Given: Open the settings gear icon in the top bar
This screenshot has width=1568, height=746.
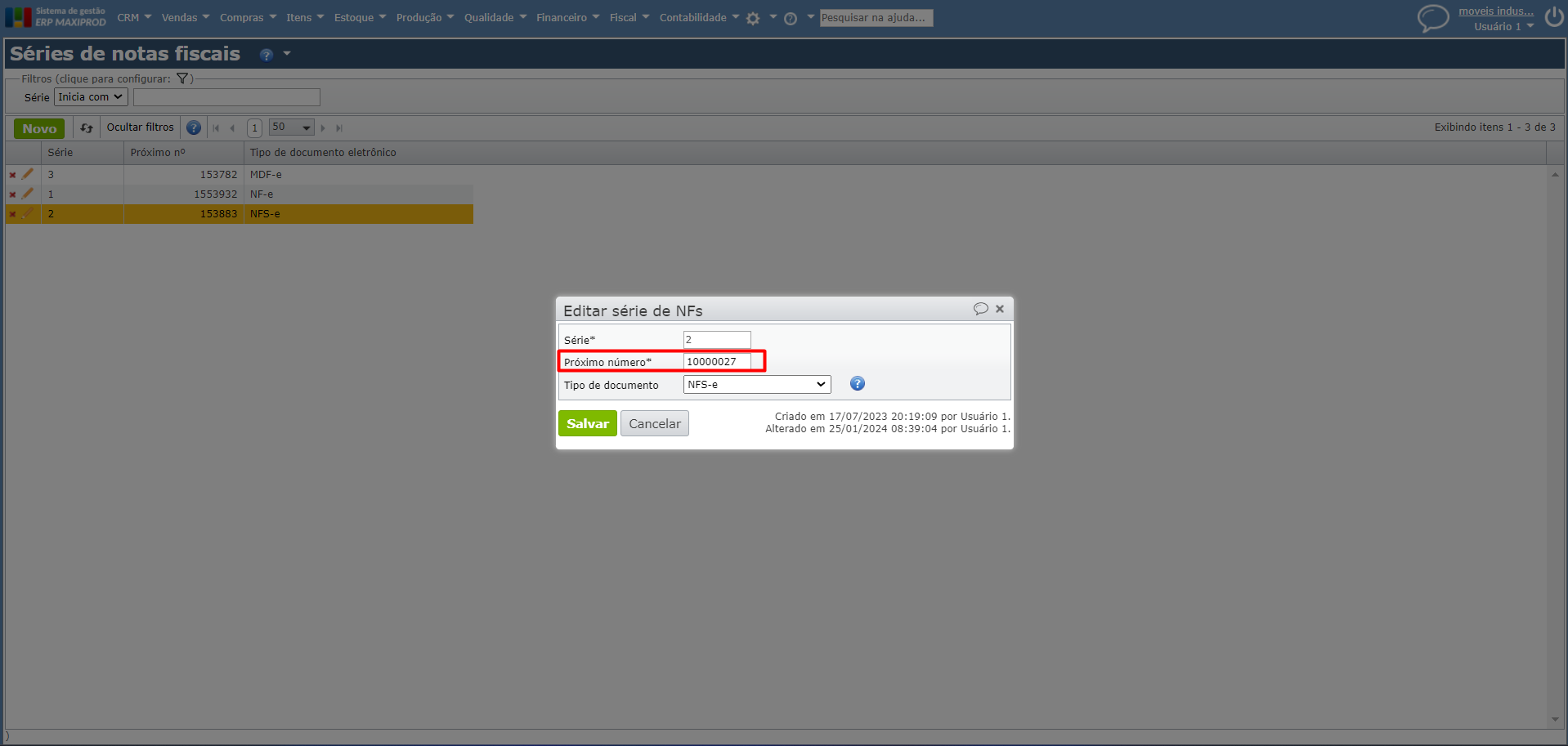Looking at the screenshot, I should tap(753, 18).
